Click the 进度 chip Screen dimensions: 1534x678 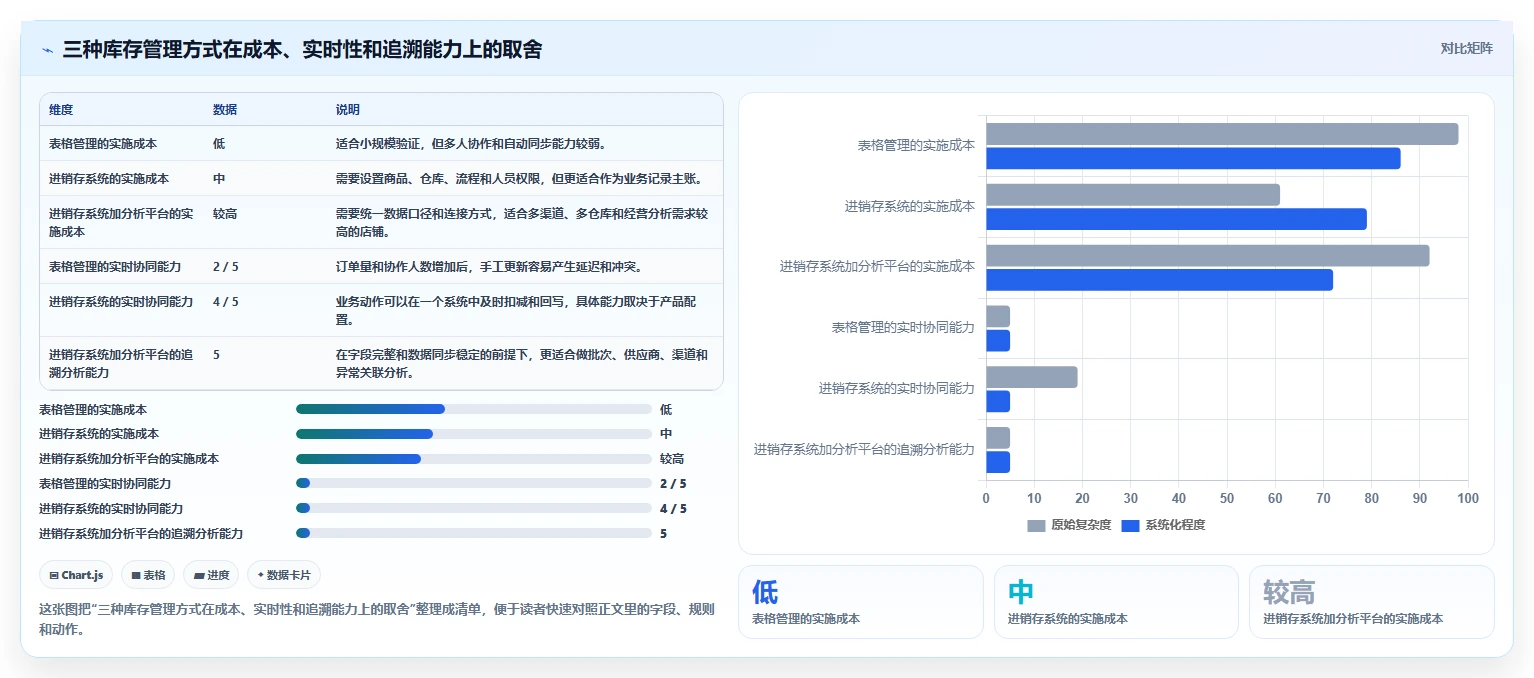211,575
